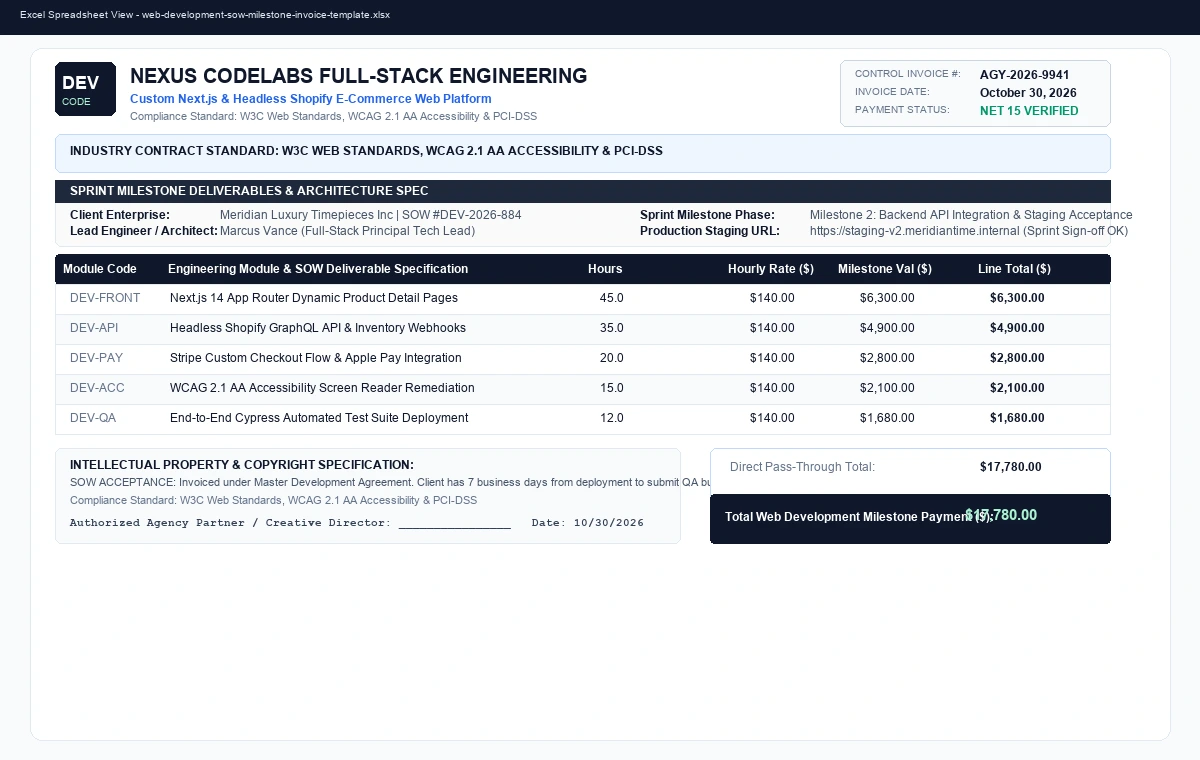Viewport: 1200px width, 760px height.
Task: Click Headless Shopify GraphQL API description cell
Action: 318,328
